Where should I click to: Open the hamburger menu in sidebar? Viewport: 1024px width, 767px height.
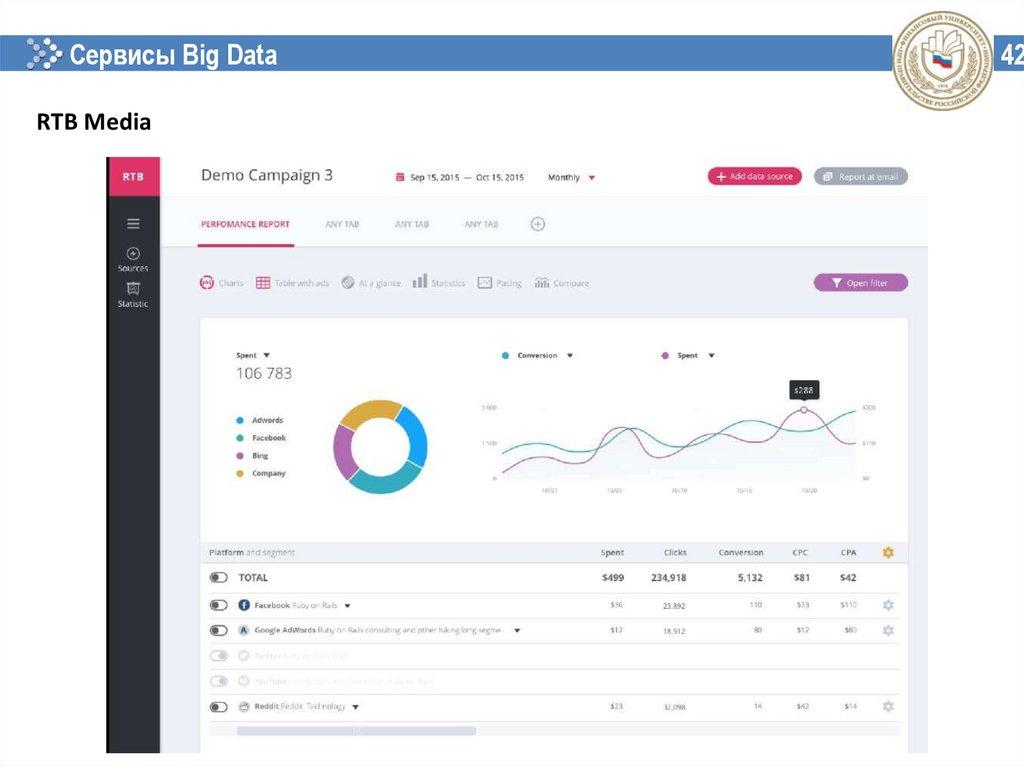tap(133, 224)
